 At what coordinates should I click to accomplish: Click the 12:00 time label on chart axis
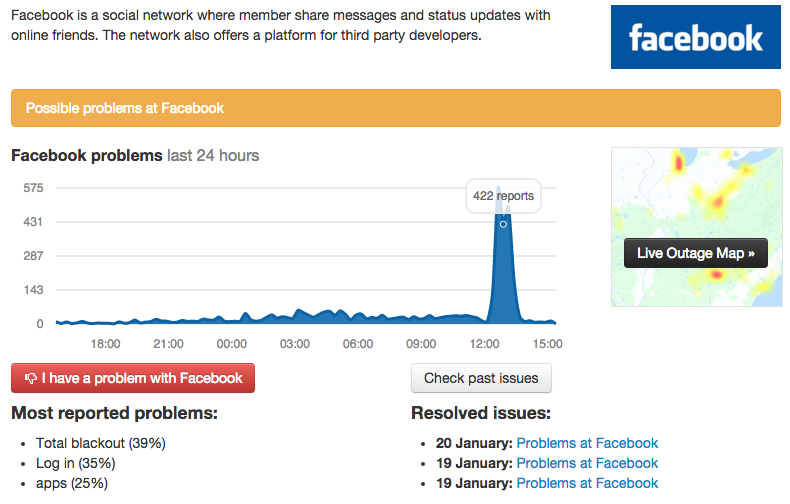point(484,344)
